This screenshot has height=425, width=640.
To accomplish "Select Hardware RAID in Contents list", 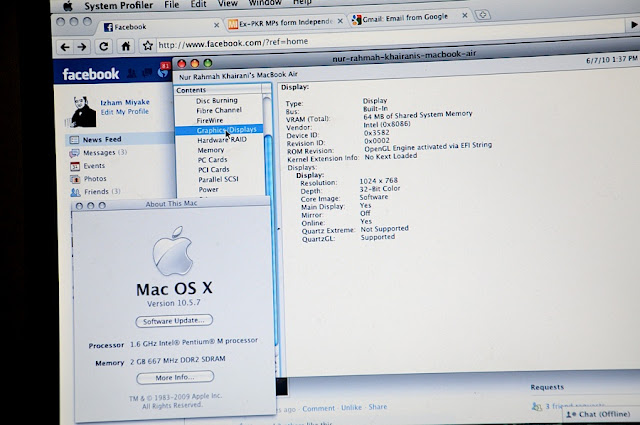I will (x=222, y=140).
